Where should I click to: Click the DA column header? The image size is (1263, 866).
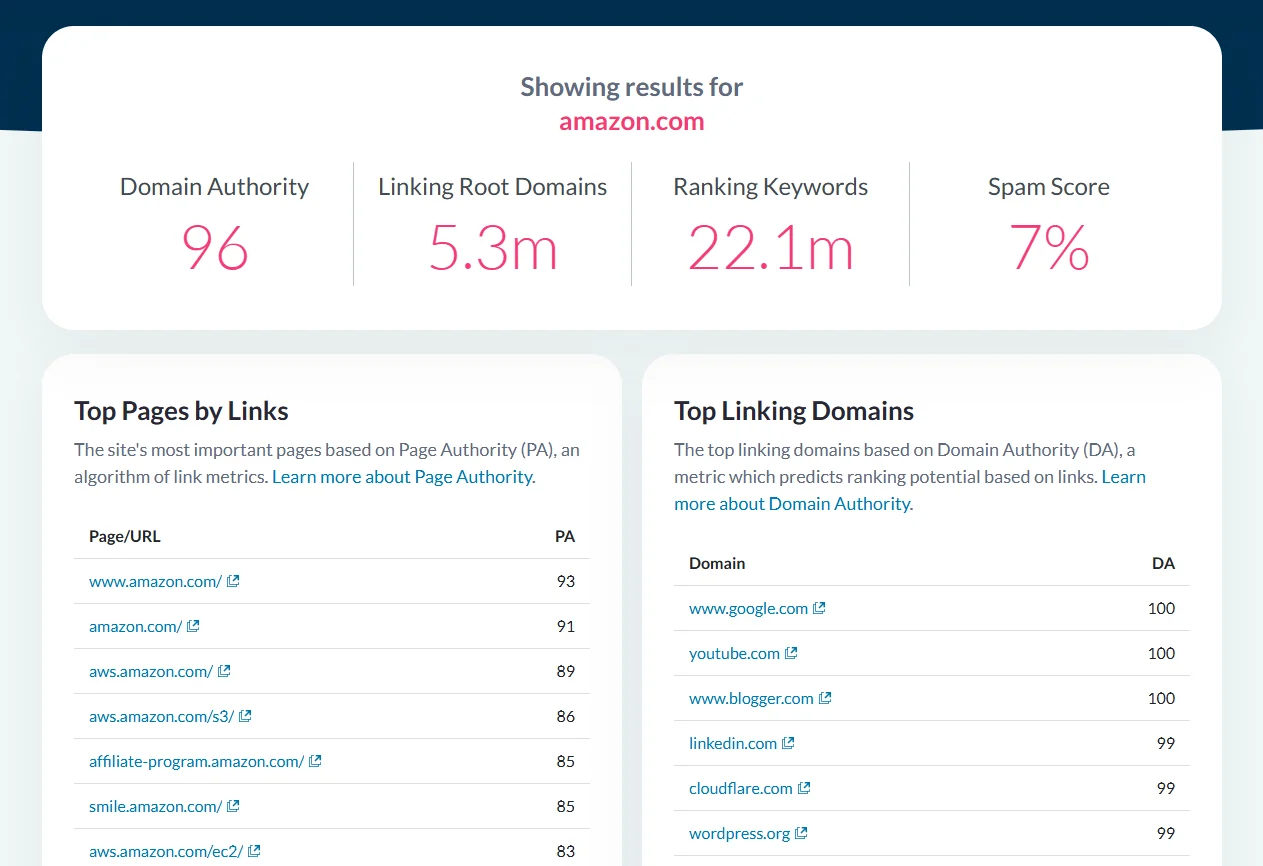[1163, 563]
